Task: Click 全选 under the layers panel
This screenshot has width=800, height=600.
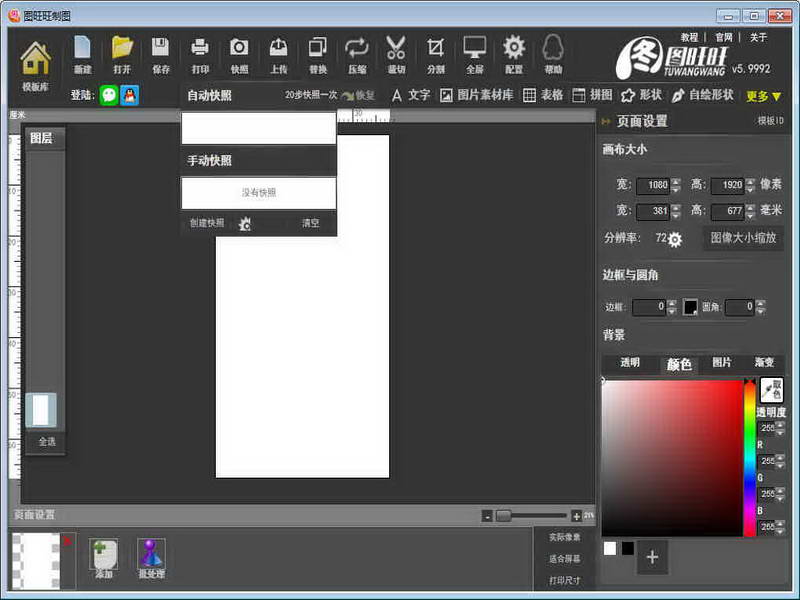Action: tap(47, 442)
